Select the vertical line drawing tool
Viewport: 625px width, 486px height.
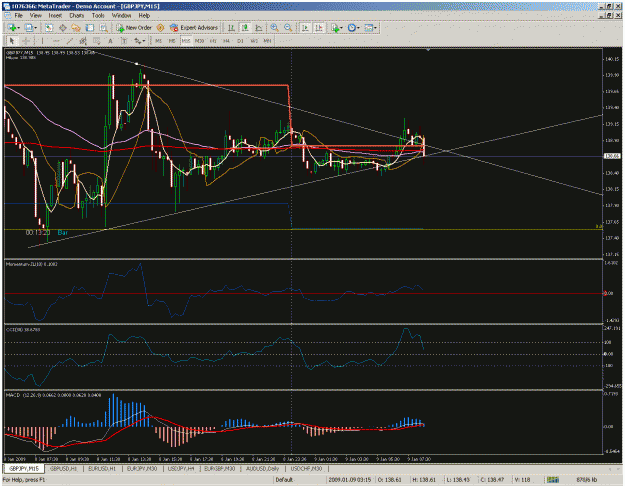coord(42,41)
